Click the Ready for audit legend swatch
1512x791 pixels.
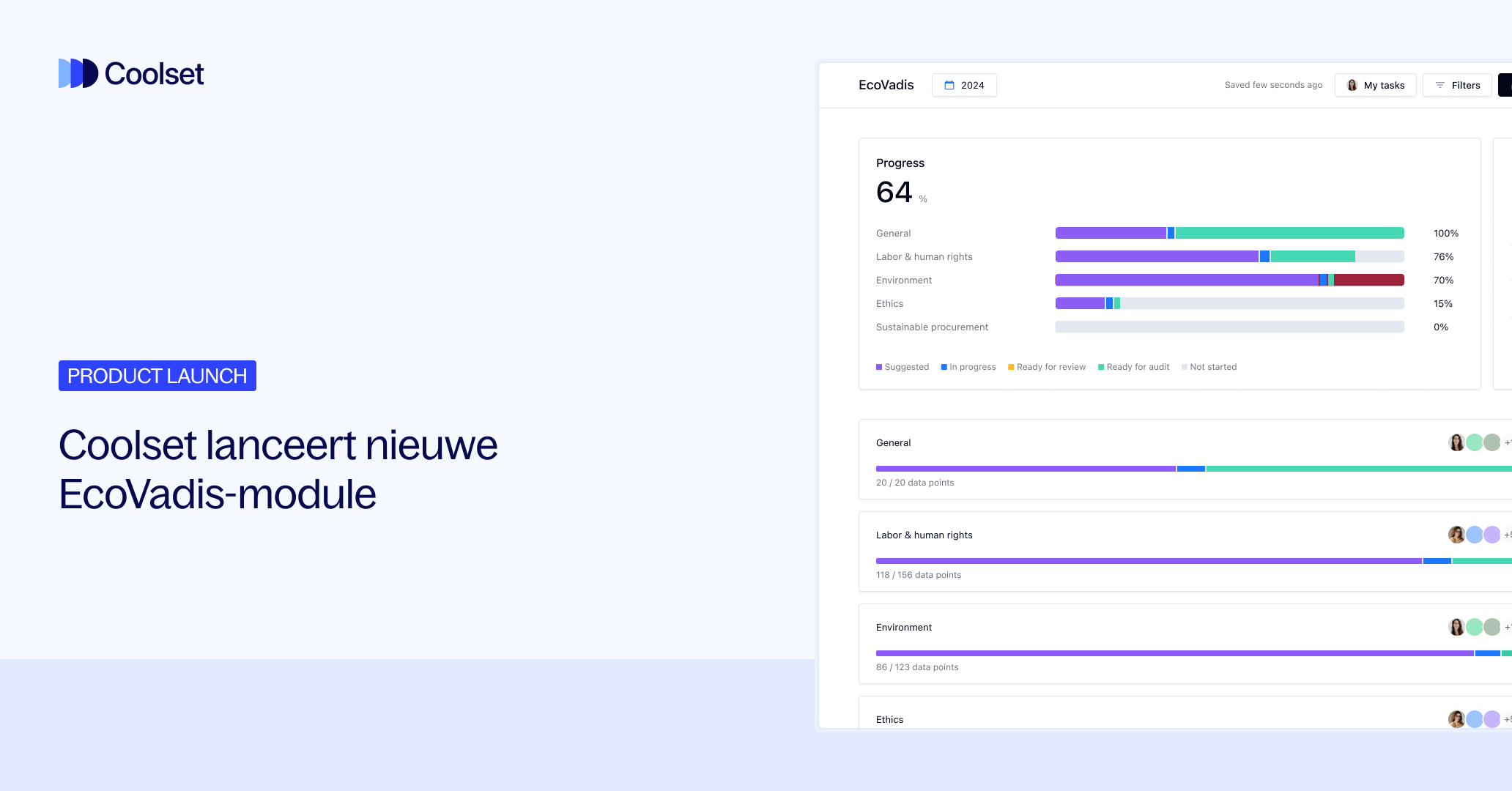pos(1101,367)
